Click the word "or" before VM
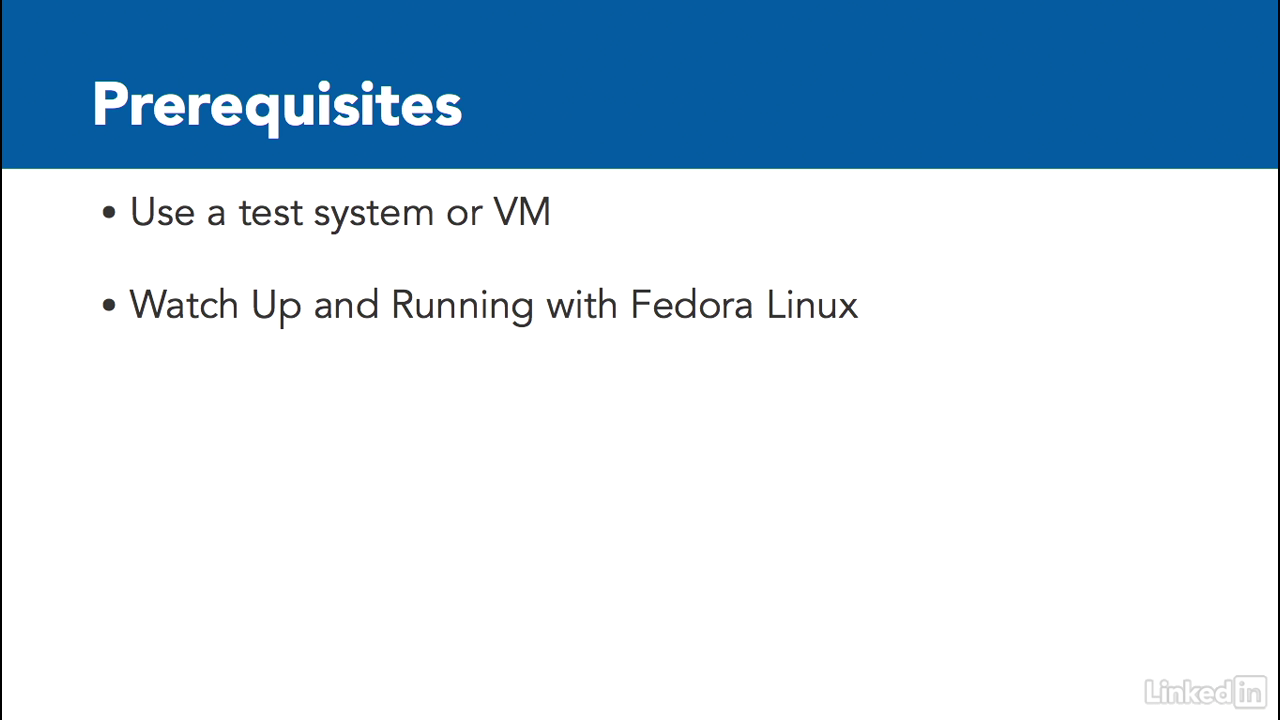The width and height of the screenshot is (1280, 720). pyautogui.click(x=464, y=214)
